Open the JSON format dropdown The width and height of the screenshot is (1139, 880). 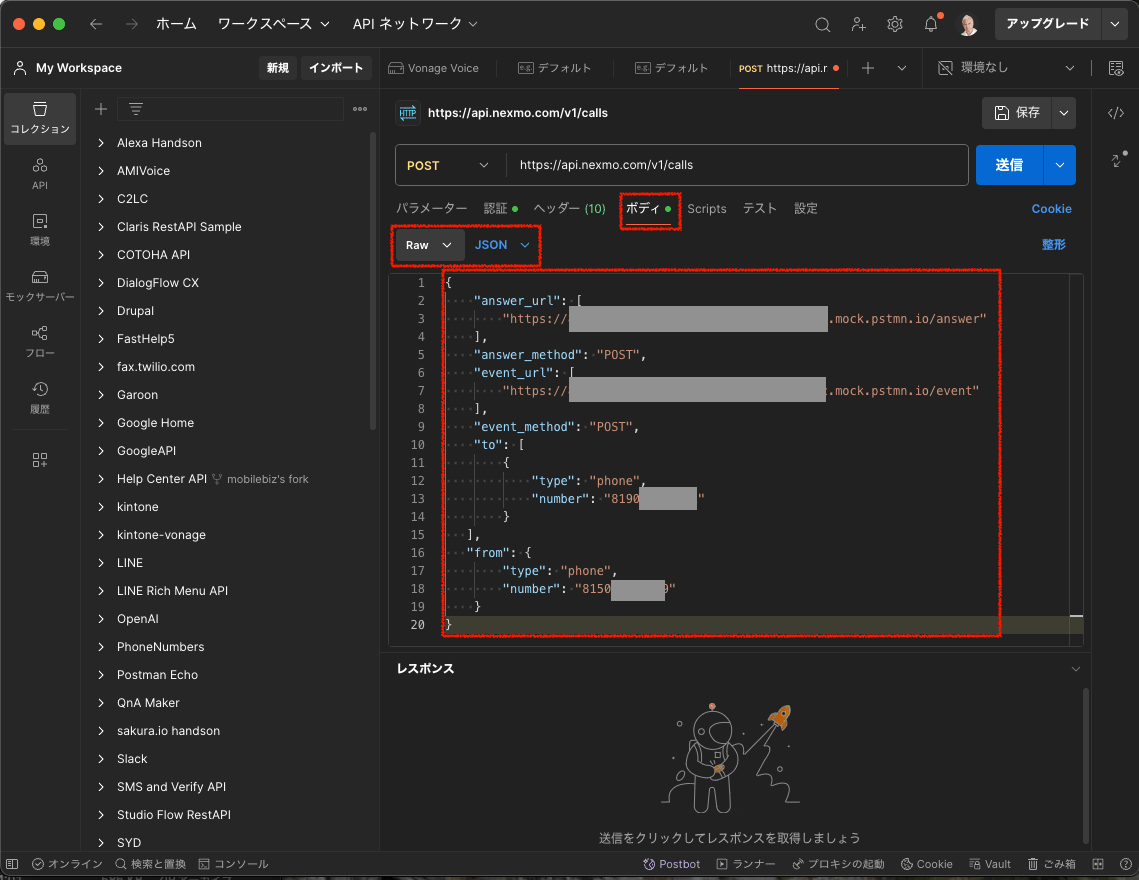(502, 246)
